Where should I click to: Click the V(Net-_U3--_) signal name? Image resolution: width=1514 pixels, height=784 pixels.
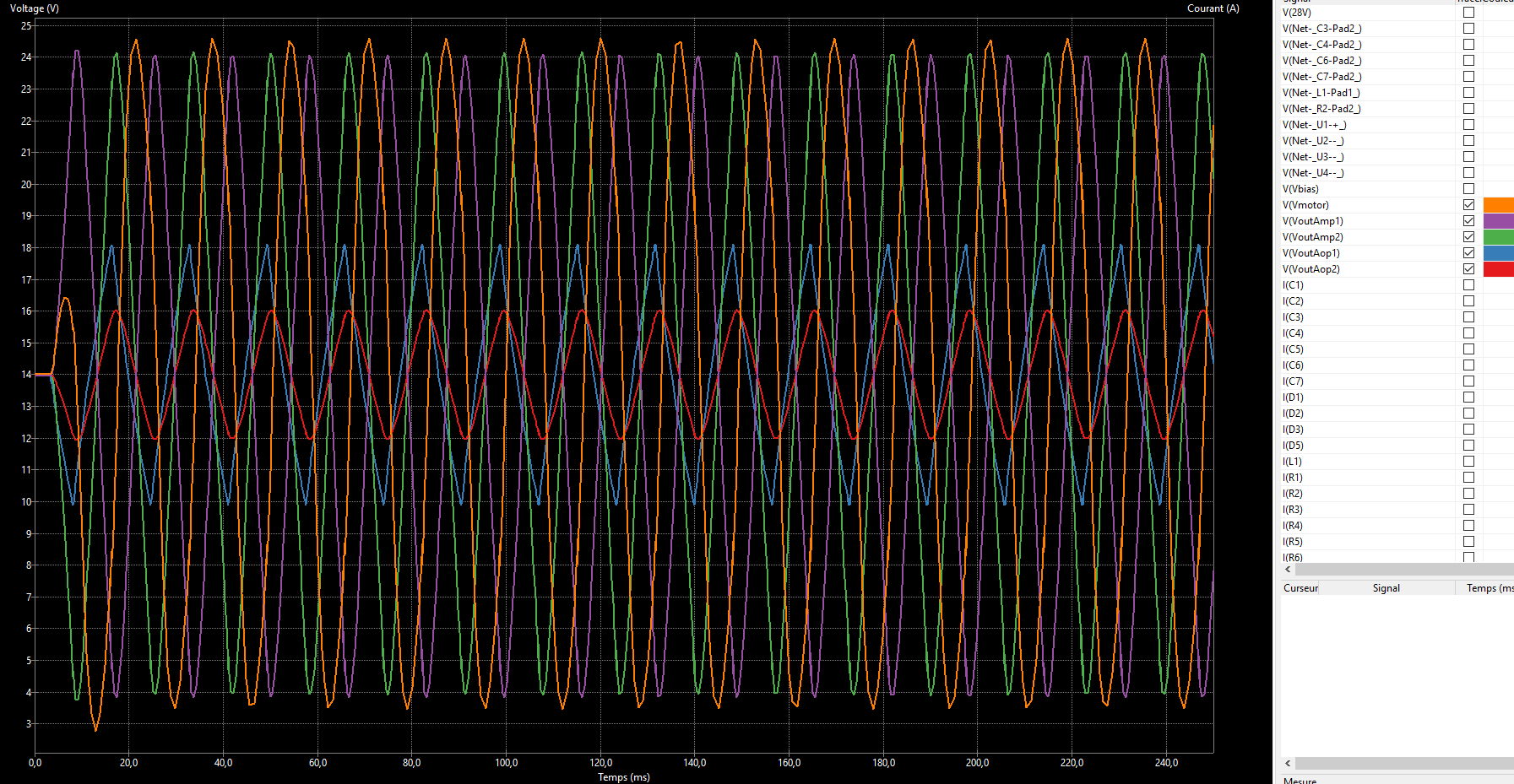click(1313, 157)
